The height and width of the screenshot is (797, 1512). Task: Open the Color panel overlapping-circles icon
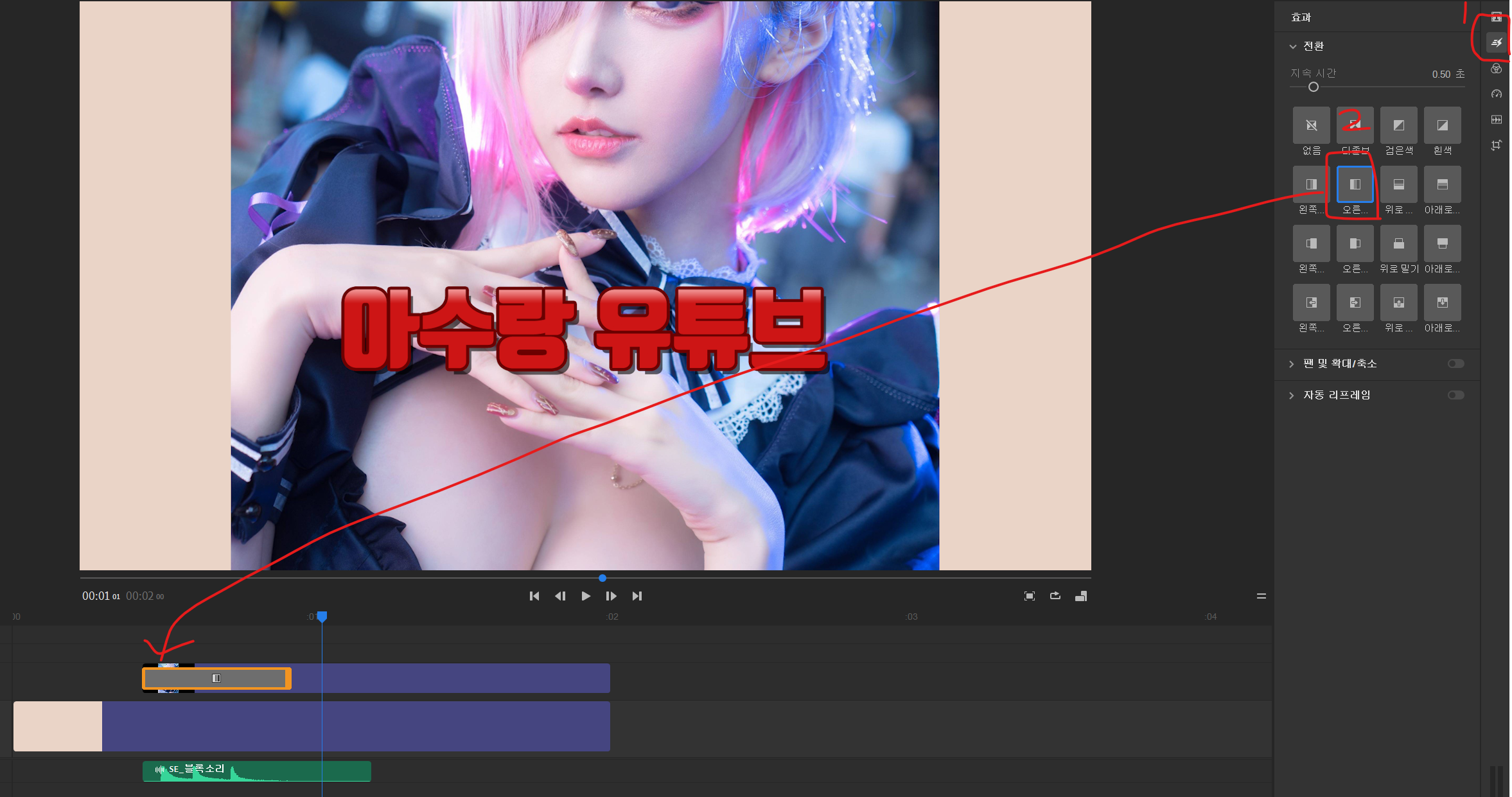(1496, 68)
